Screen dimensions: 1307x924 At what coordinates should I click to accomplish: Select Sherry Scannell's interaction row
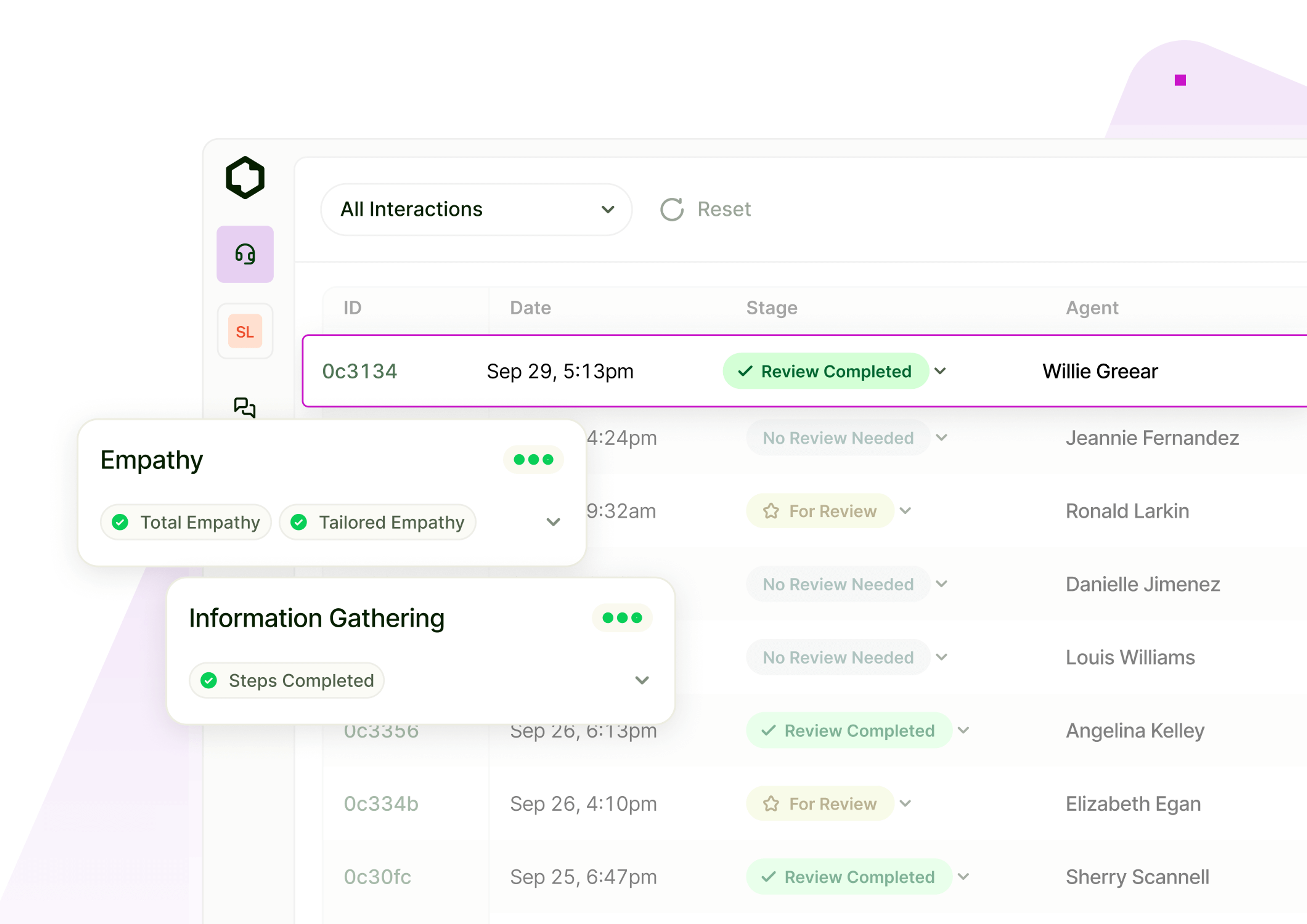(1137, 877)
